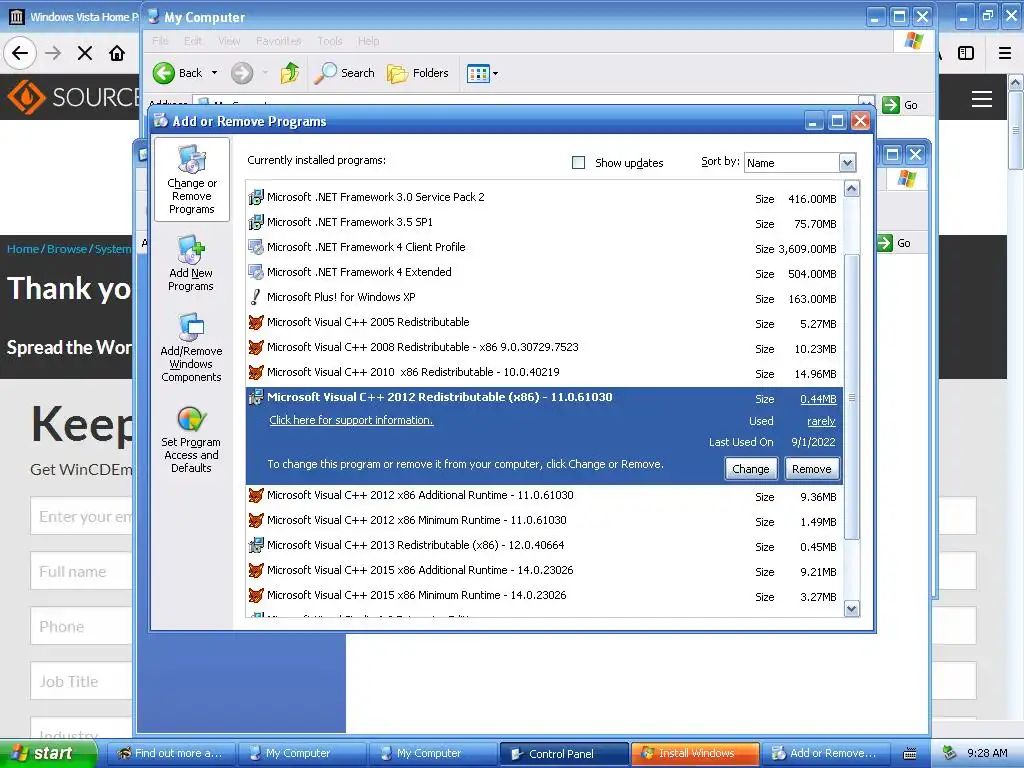1024x768 pixels.
Task: Open the browser three-line menu icon
Action: pyautogui.click(x=1005, y=53)
